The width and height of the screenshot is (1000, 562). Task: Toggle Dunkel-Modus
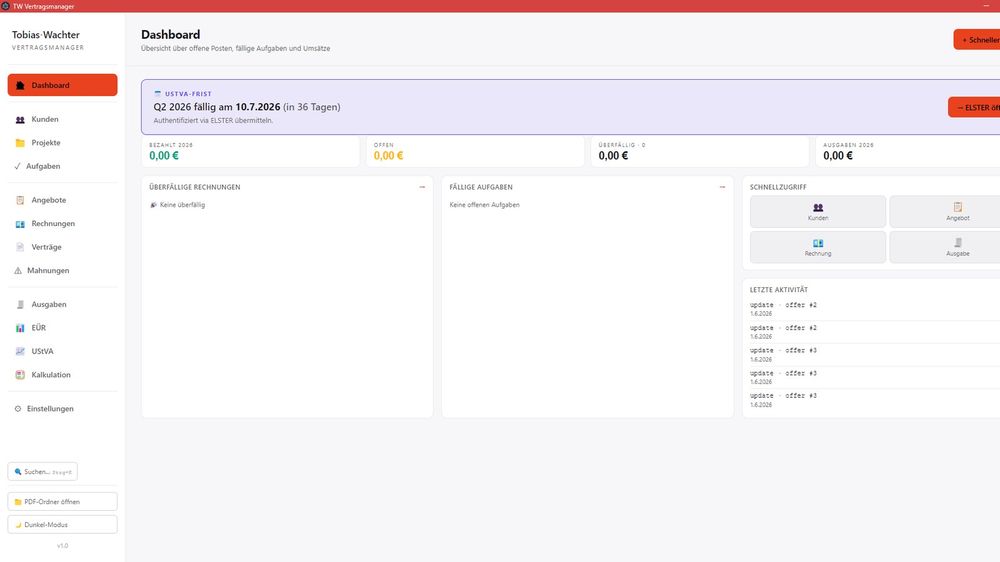(62, 525)
